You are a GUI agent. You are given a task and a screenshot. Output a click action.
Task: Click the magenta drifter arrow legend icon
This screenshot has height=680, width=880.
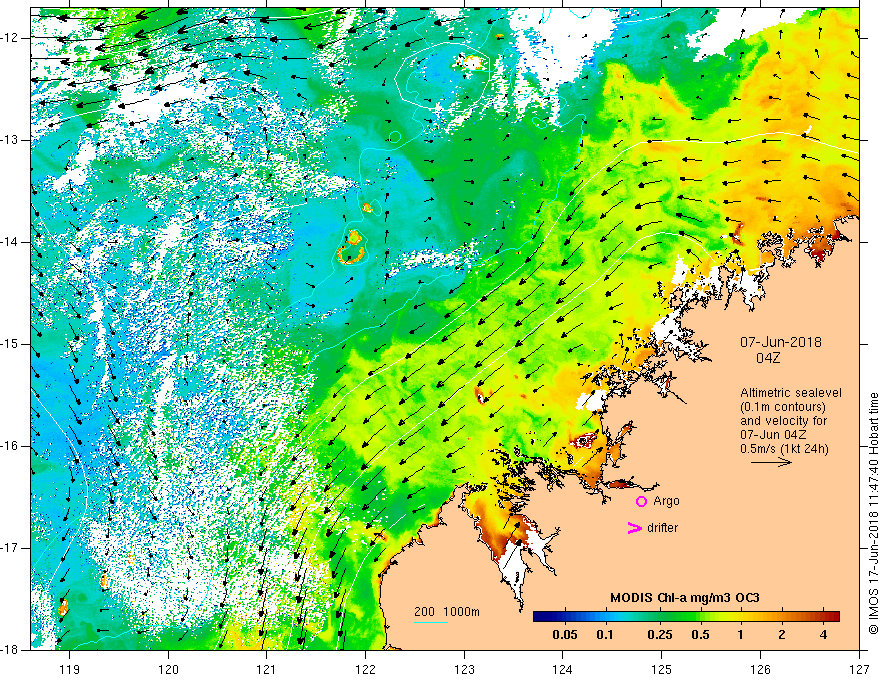(634, 527)
